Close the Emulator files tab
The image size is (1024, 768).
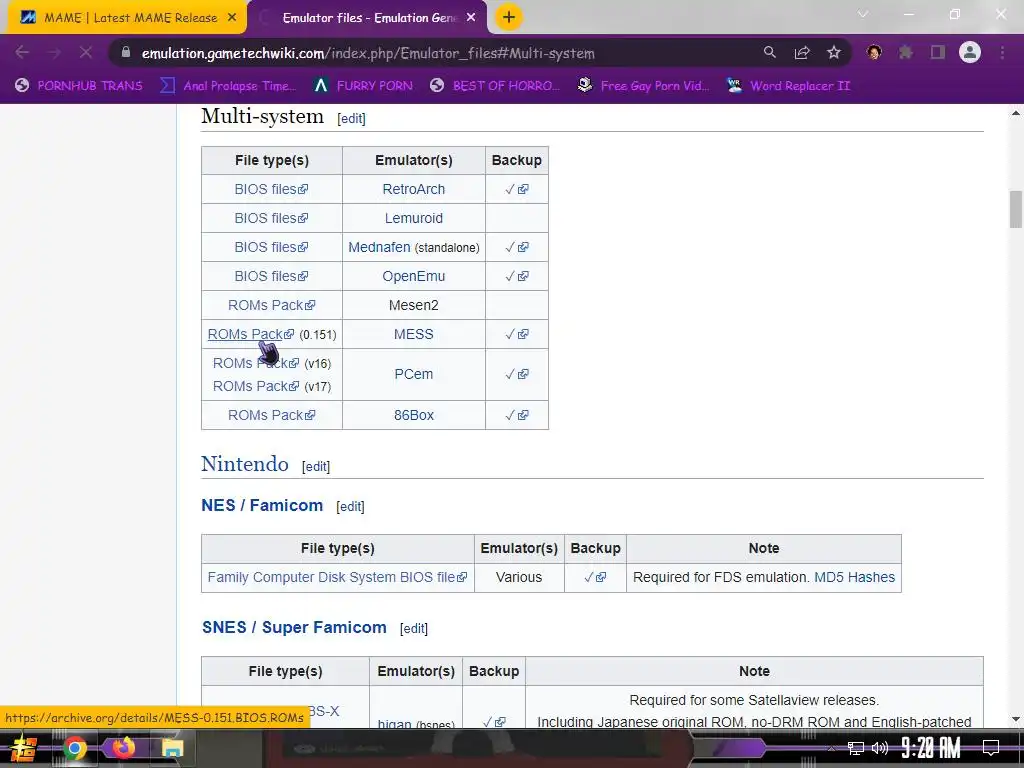pos(471,18)
